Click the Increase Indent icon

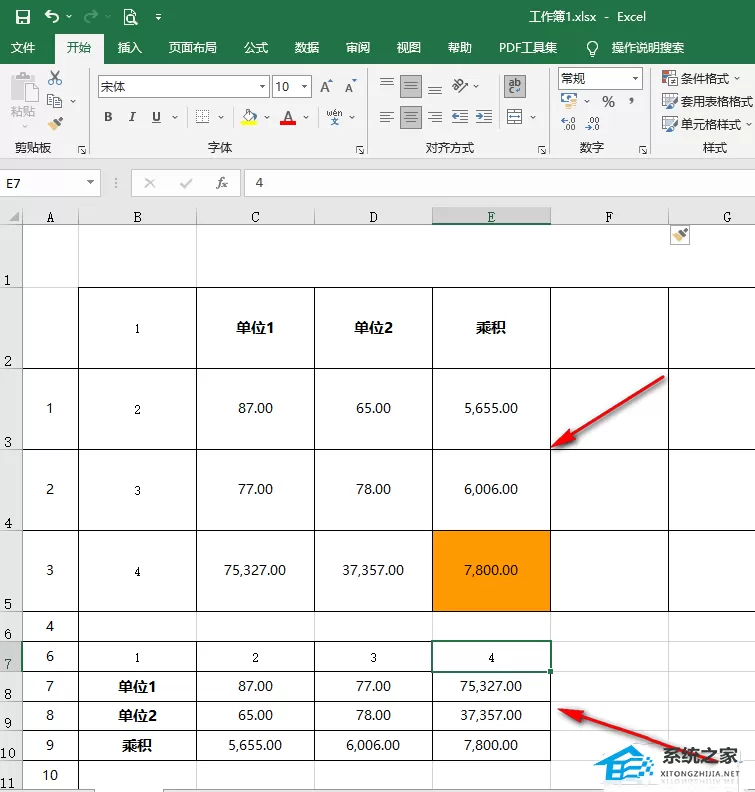click(484, 117)
